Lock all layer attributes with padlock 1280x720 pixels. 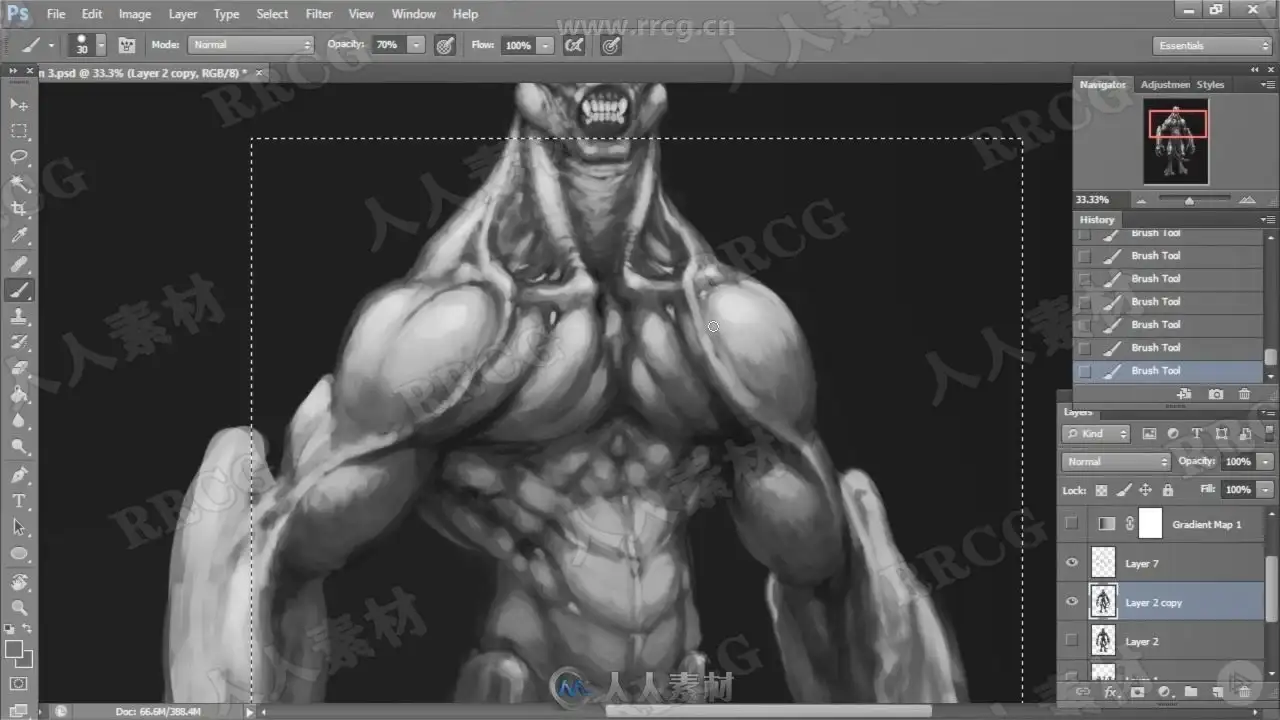click(1168, 490)
